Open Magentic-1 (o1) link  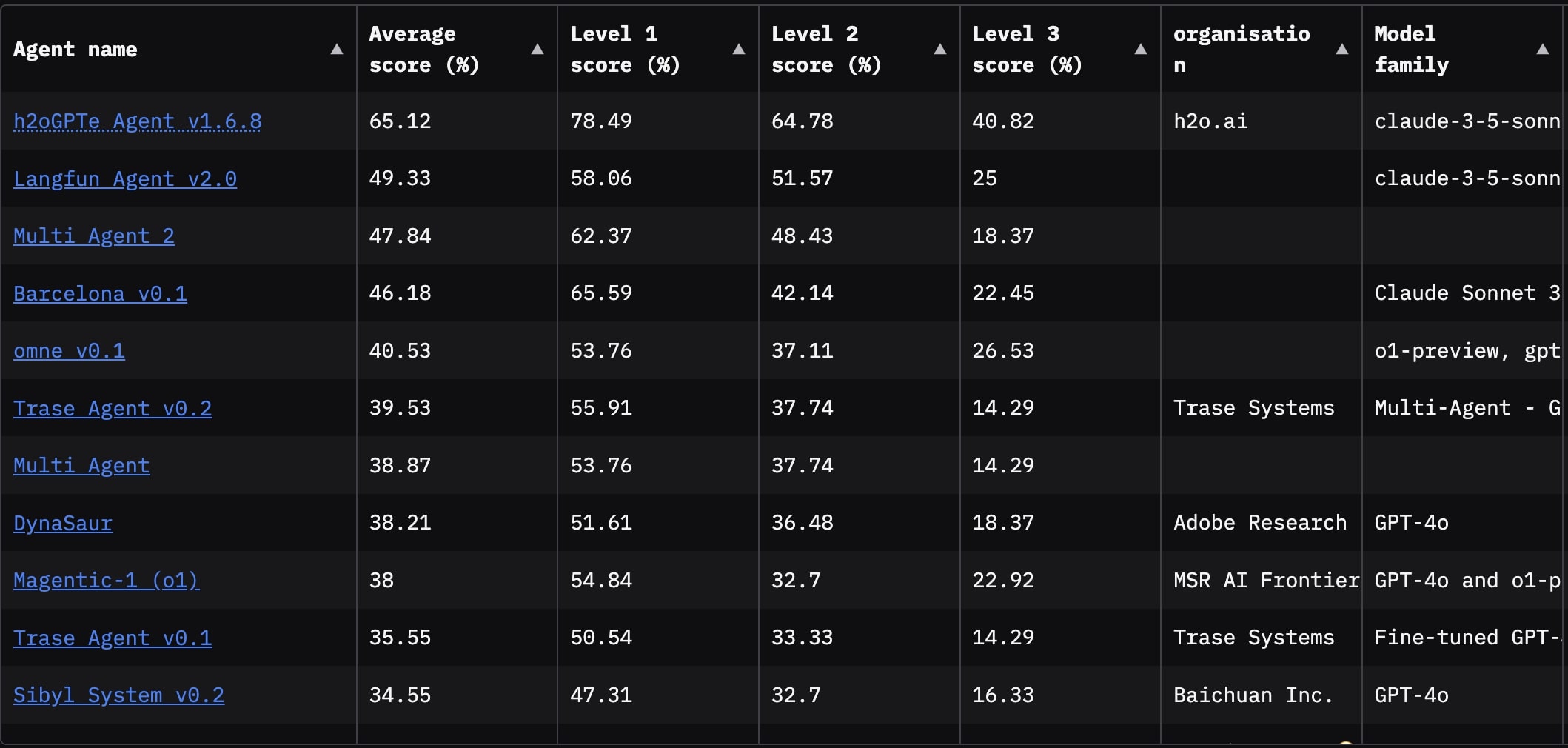click(x=106, y=581)
